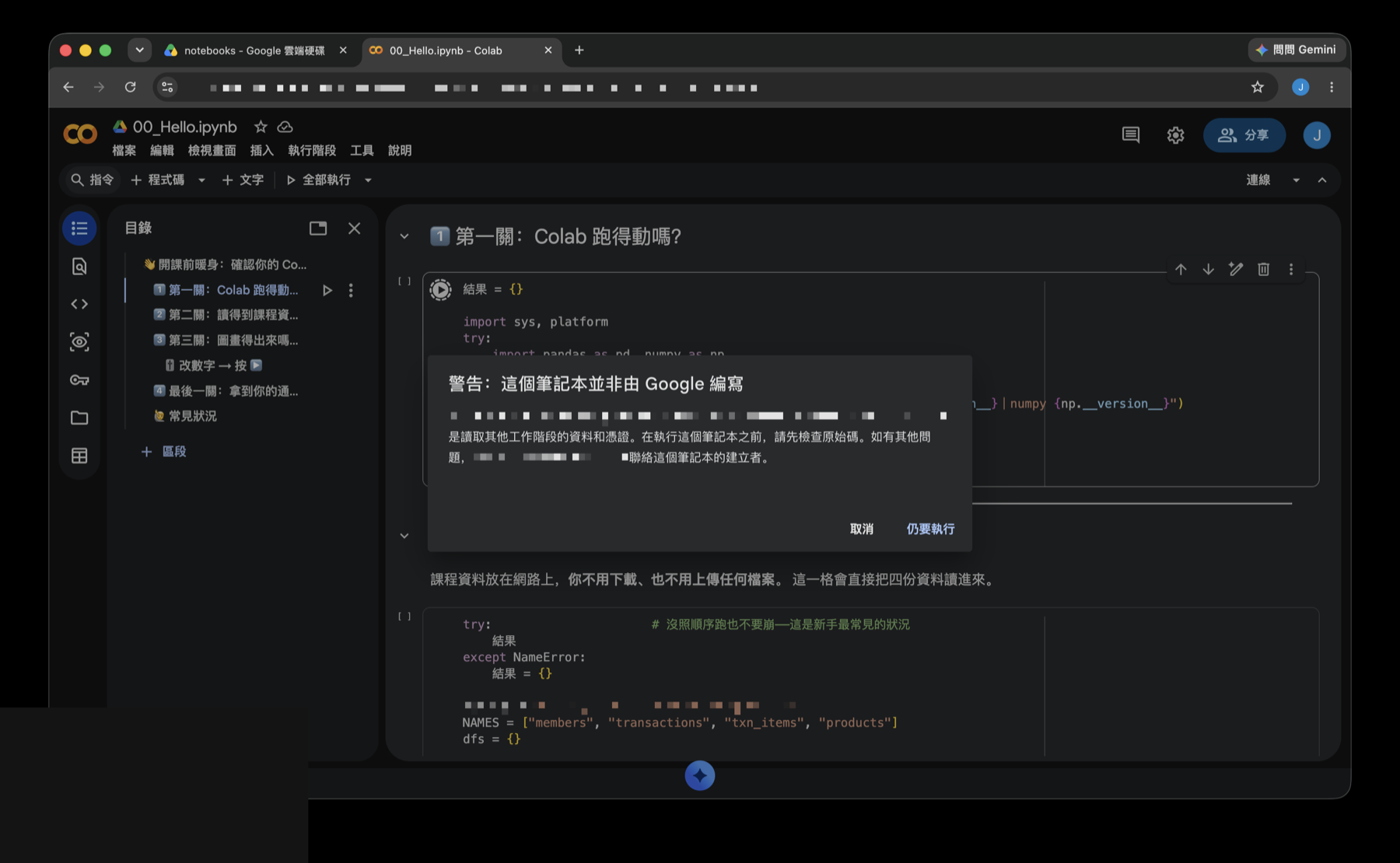Open the 指令 command search

pos(93,180)
